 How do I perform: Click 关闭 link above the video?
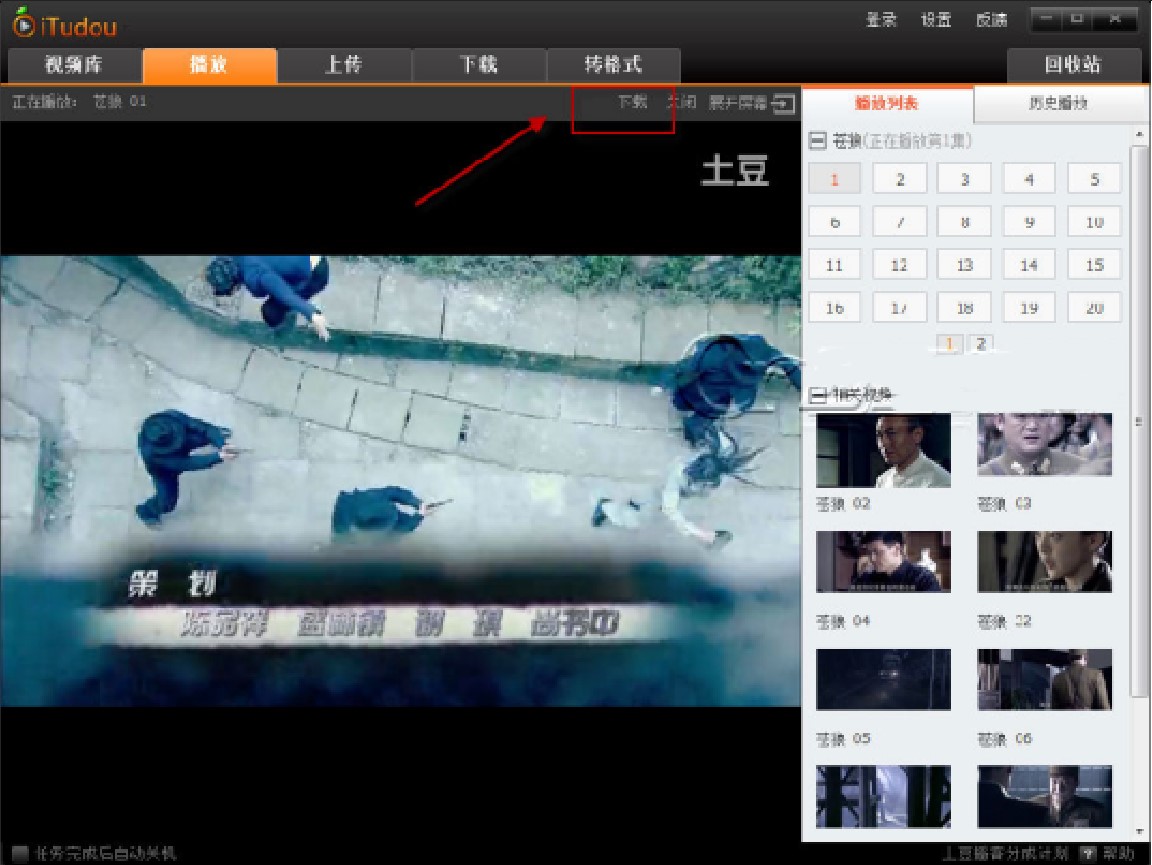coord(683,102)
